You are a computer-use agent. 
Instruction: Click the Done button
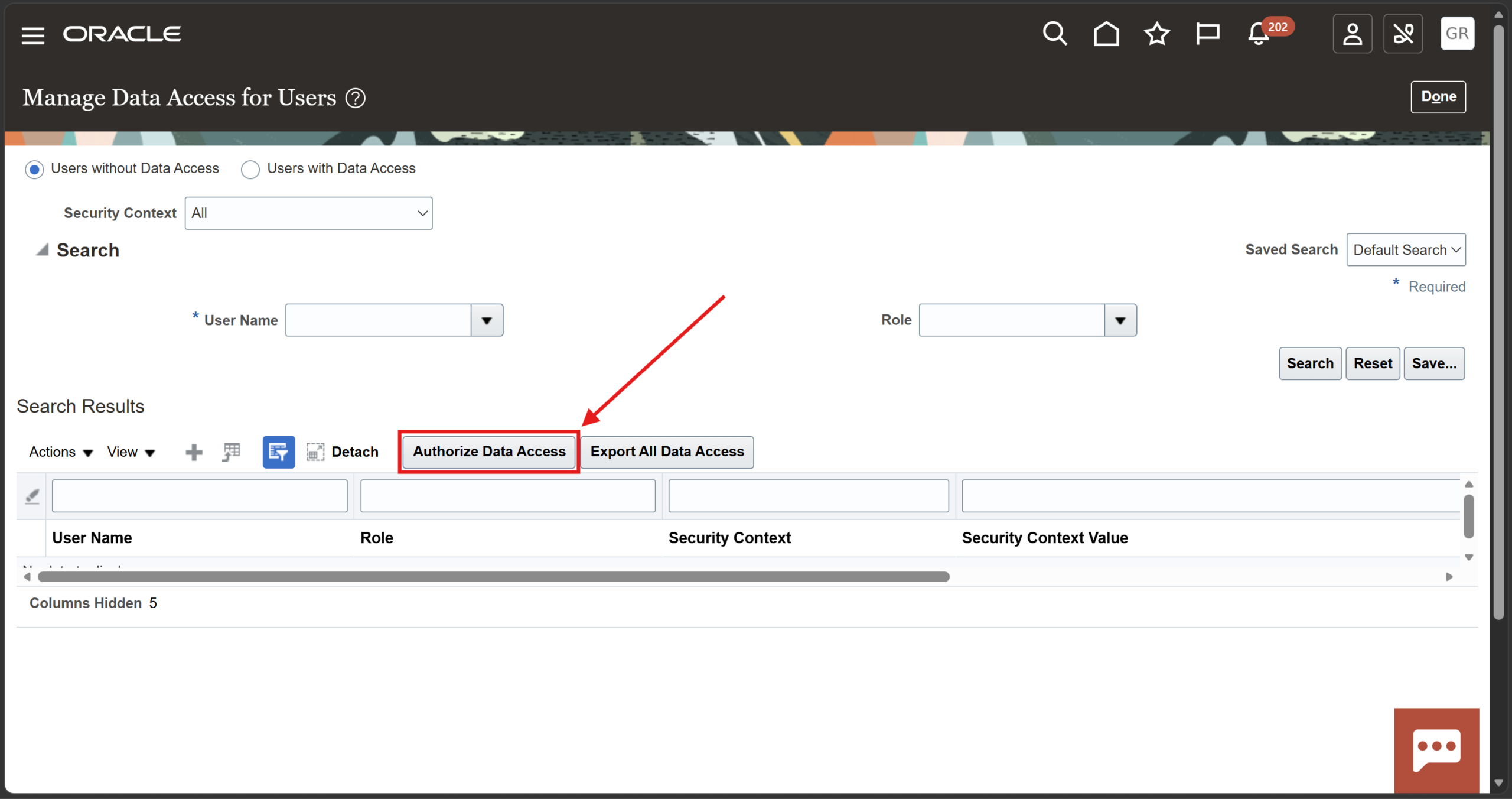click(x=1438, y=97)
